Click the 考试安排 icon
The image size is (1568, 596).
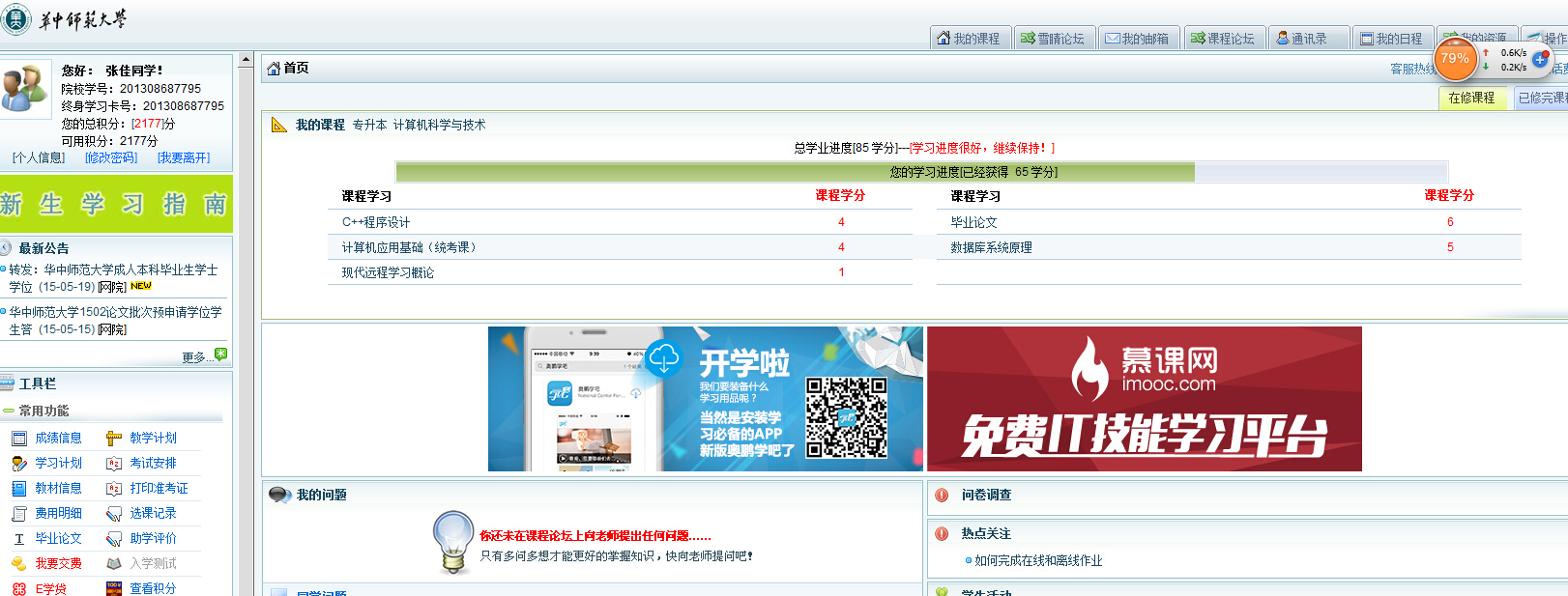pos(114,464)
